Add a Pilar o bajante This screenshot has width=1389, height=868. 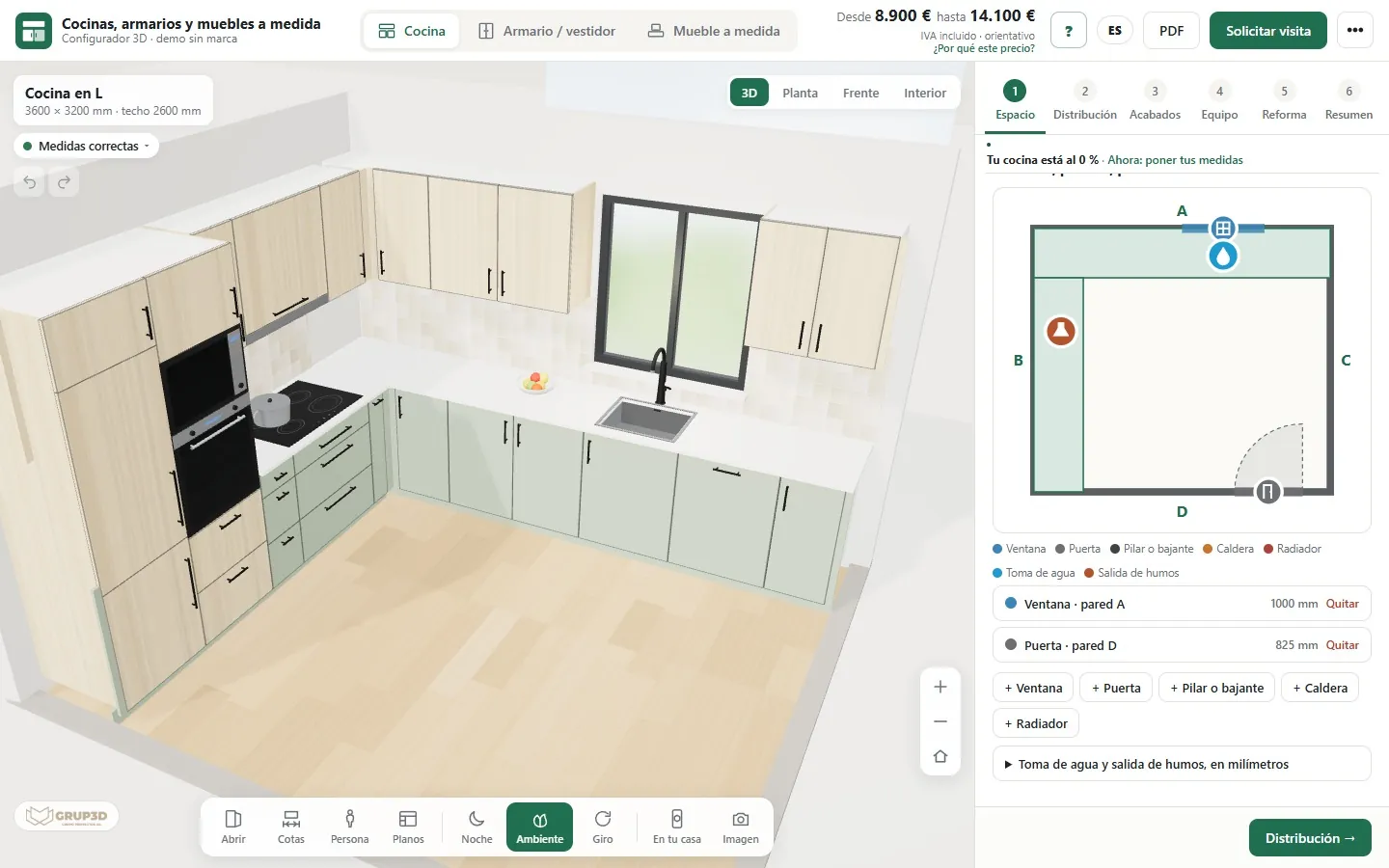pos(1216,688)
